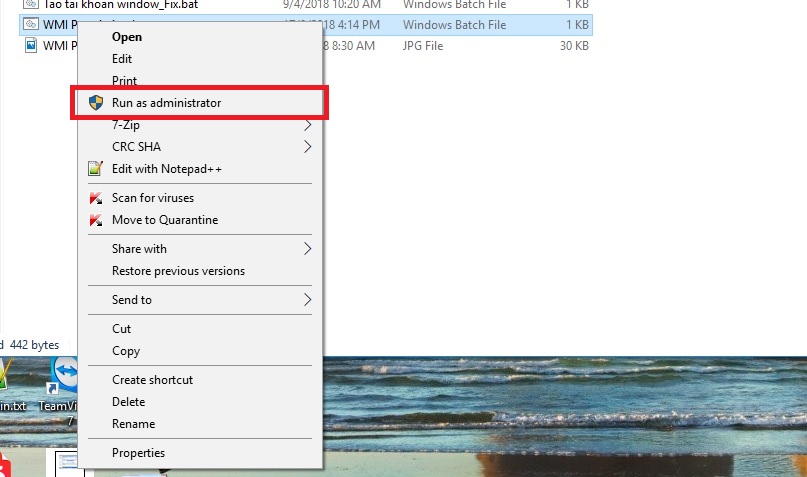Choose Rename from the context menu

133,424
